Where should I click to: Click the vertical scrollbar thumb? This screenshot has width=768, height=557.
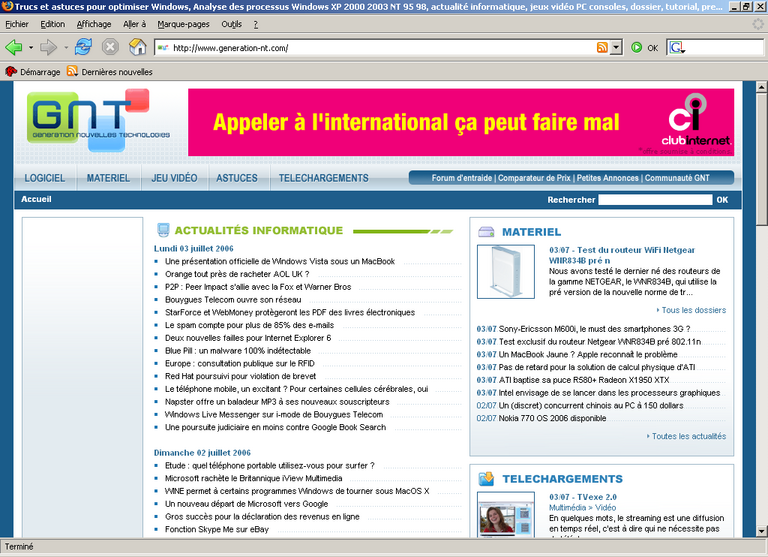click(761, 159)
